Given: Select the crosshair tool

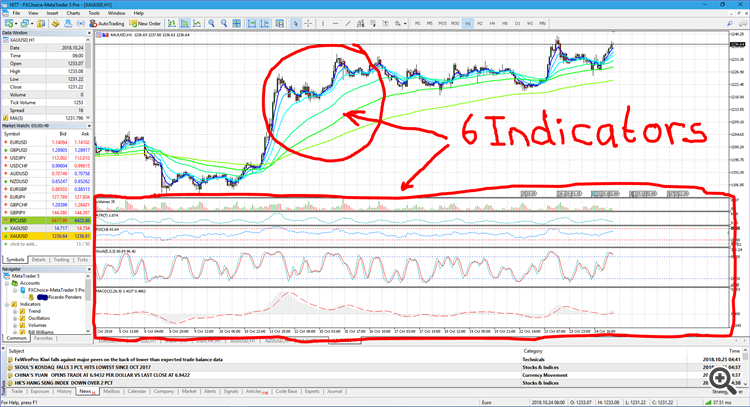Looking at the screenshot, I should 309,23.
